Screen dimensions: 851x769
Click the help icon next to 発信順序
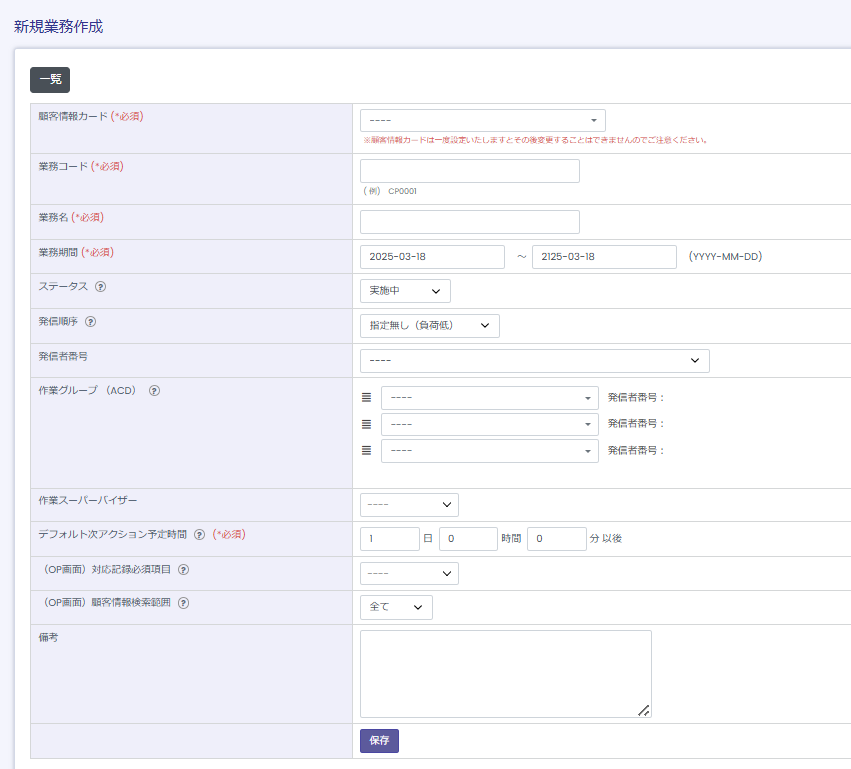click(91, 322)
